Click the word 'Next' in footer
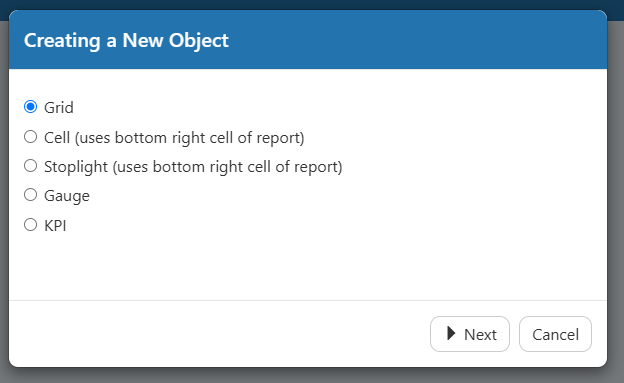624x383 pixels. (x=480, y=335)
